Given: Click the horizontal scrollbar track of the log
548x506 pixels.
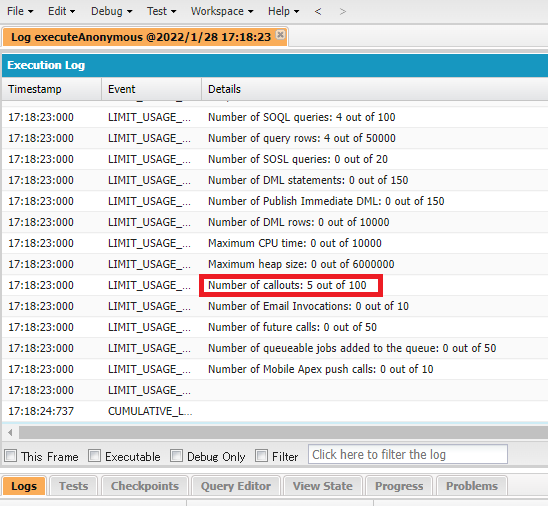Looking at the screenshot, I should tap(283, 432).
